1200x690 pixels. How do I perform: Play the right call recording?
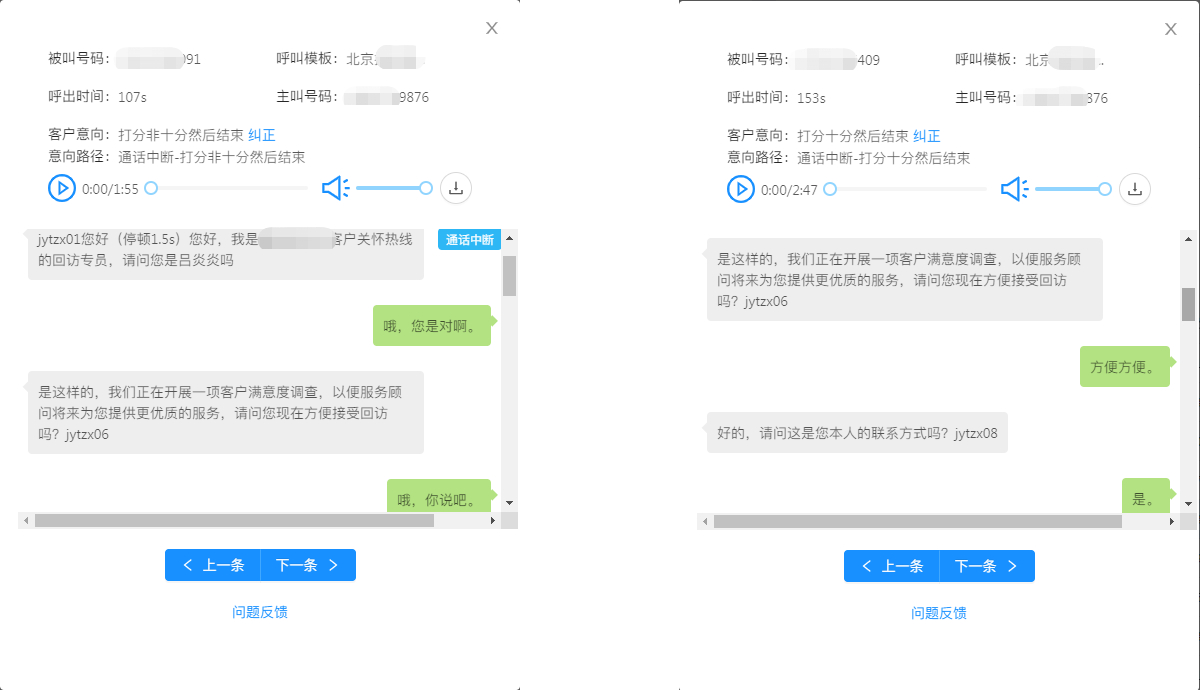tap(741, 188)
